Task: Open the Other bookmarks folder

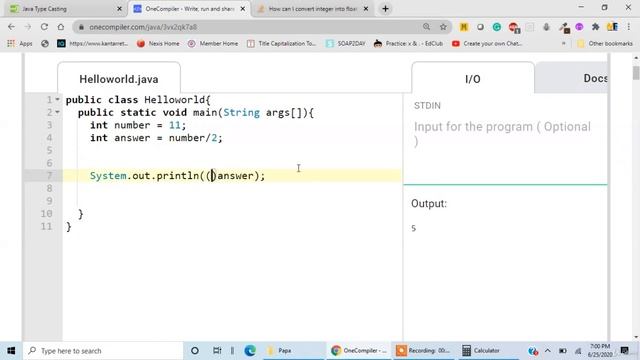Action: tap(605, 43)
